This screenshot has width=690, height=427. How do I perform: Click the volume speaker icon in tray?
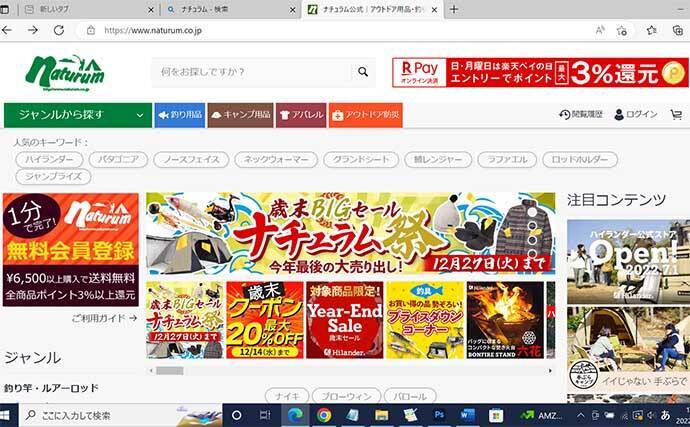(x=650, y=415)
